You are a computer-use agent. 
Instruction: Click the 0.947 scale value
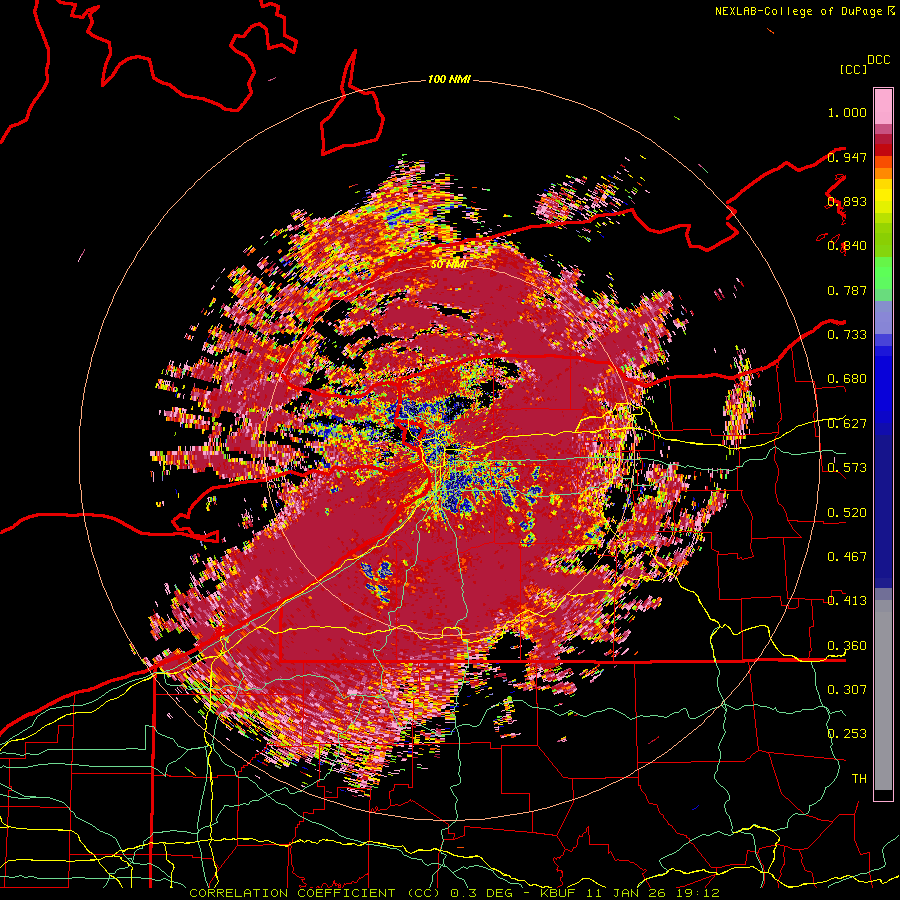pyautogui.click(x=847, y=157)
